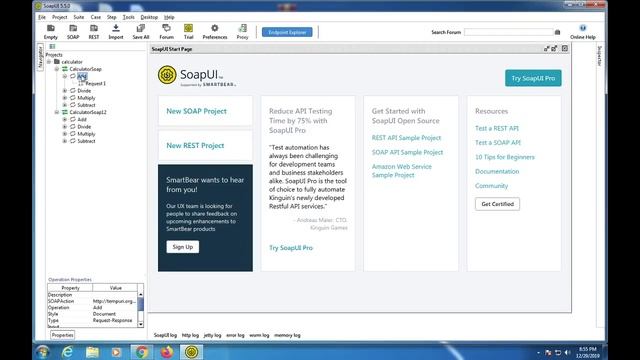Click New SOAP Project link
This screenshot has width=640, height=360.
coord(196,111)
